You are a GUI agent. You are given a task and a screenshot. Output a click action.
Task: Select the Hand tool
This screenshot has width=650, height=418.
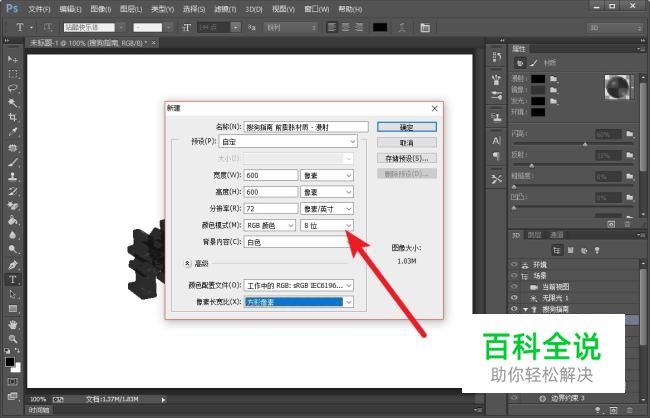click(x=12, y=324)
